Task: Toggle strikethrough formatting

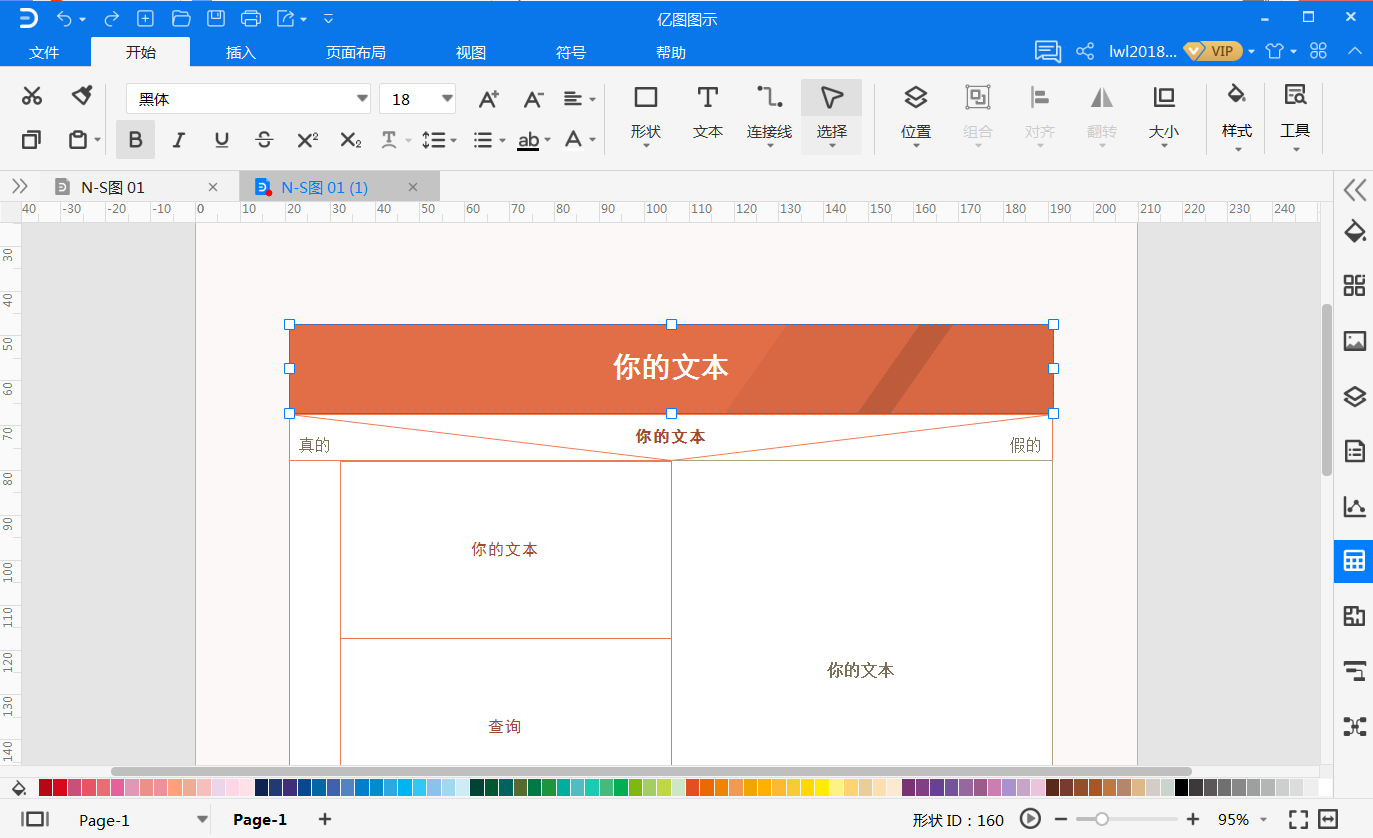Action: pos(264,140)
